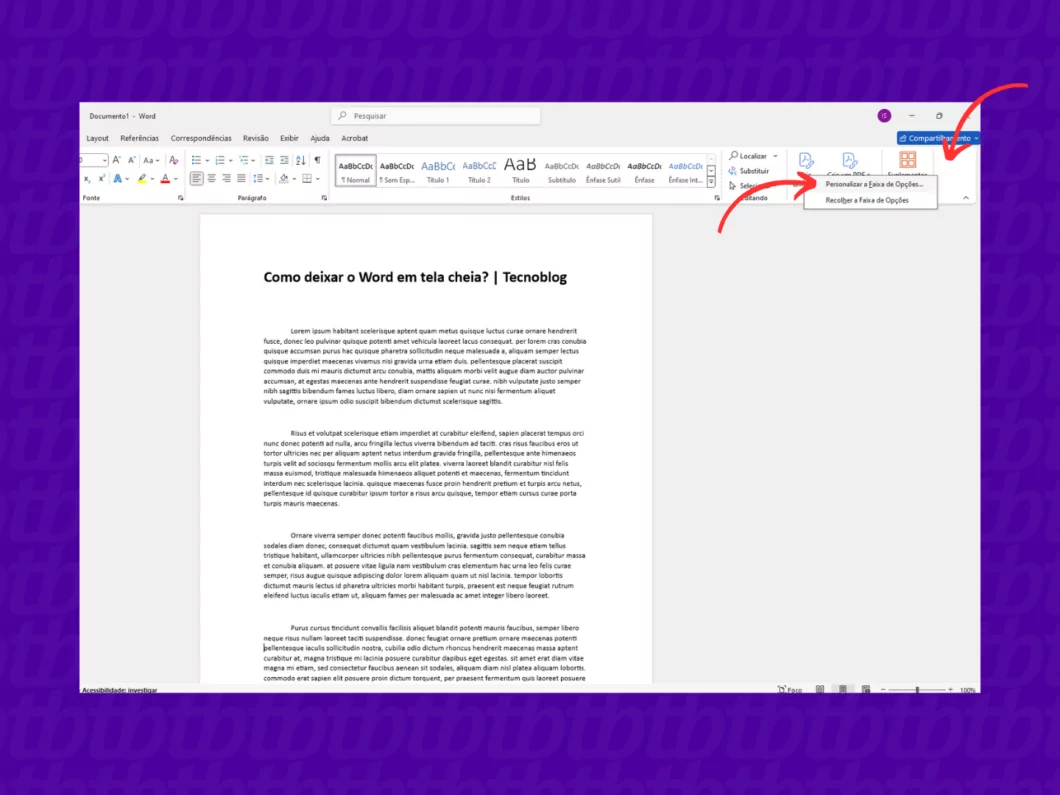The image size is (1060, 795).
Task: Insert a bulleted list
Action: coord(196,160)
